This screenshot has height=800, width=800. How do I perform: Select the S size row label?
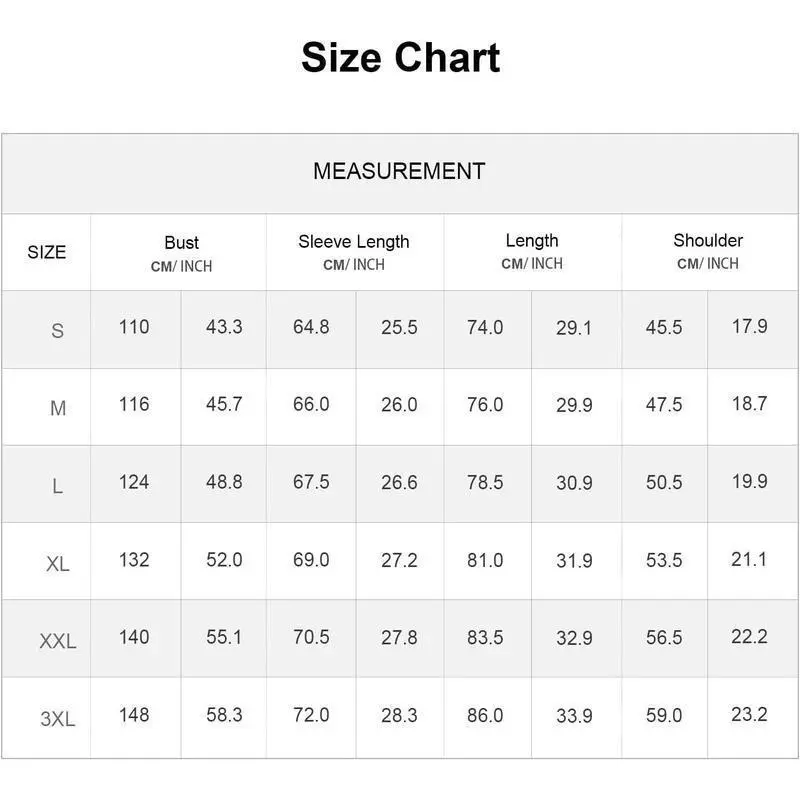point(57,330)
